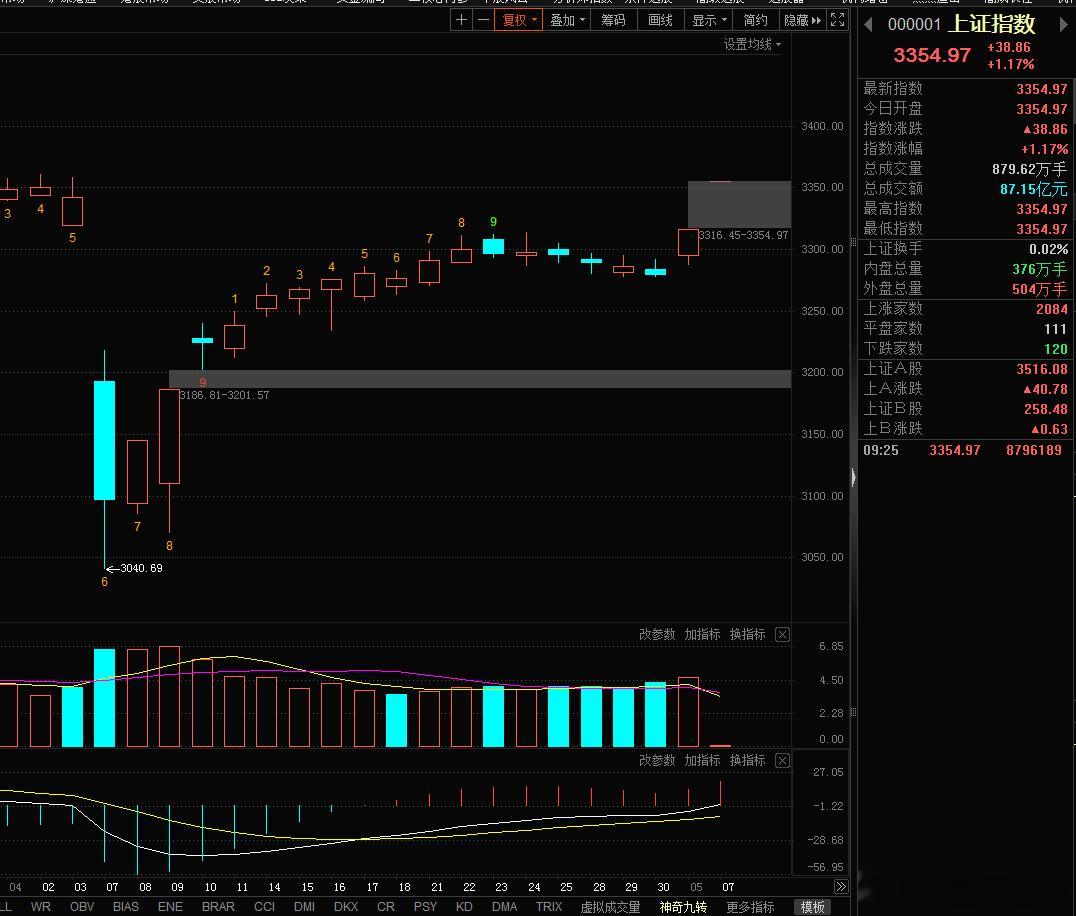Select the ENE indicator tab
Image resolution: width=1076 pixels, height=916 pixels.
[170, 906]
